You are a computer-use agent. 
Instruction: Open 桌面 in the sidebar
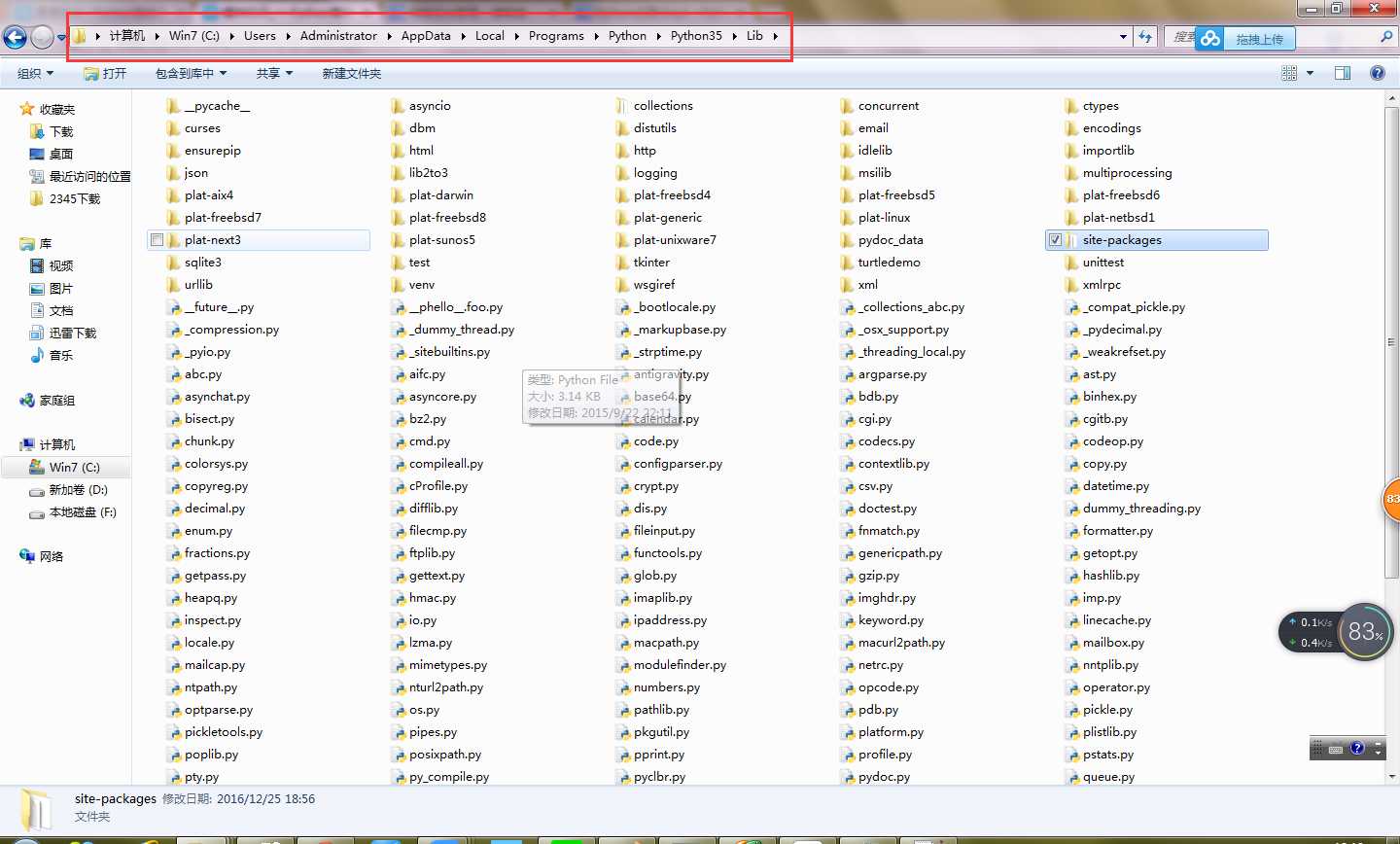[x=52, y=154]
